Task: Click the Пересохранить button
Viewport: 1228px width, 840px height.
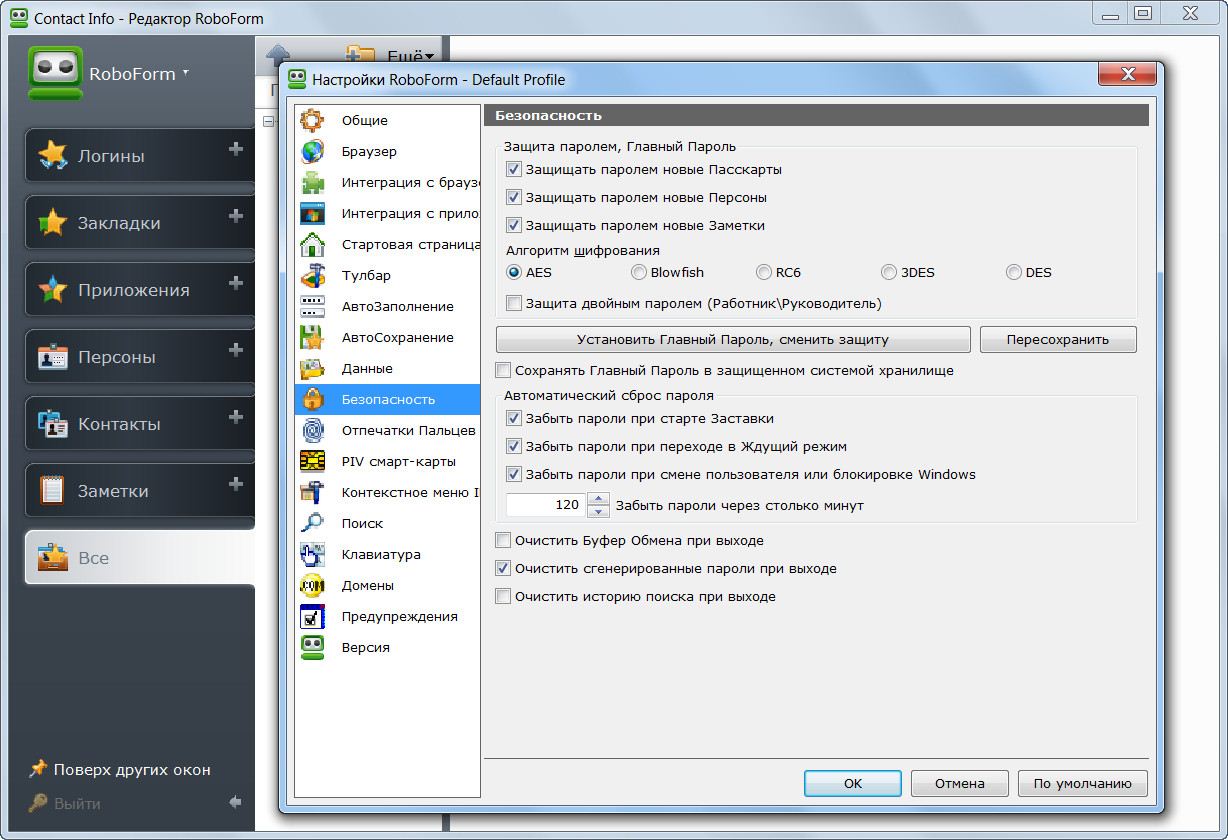Action: pos(1058,339)
